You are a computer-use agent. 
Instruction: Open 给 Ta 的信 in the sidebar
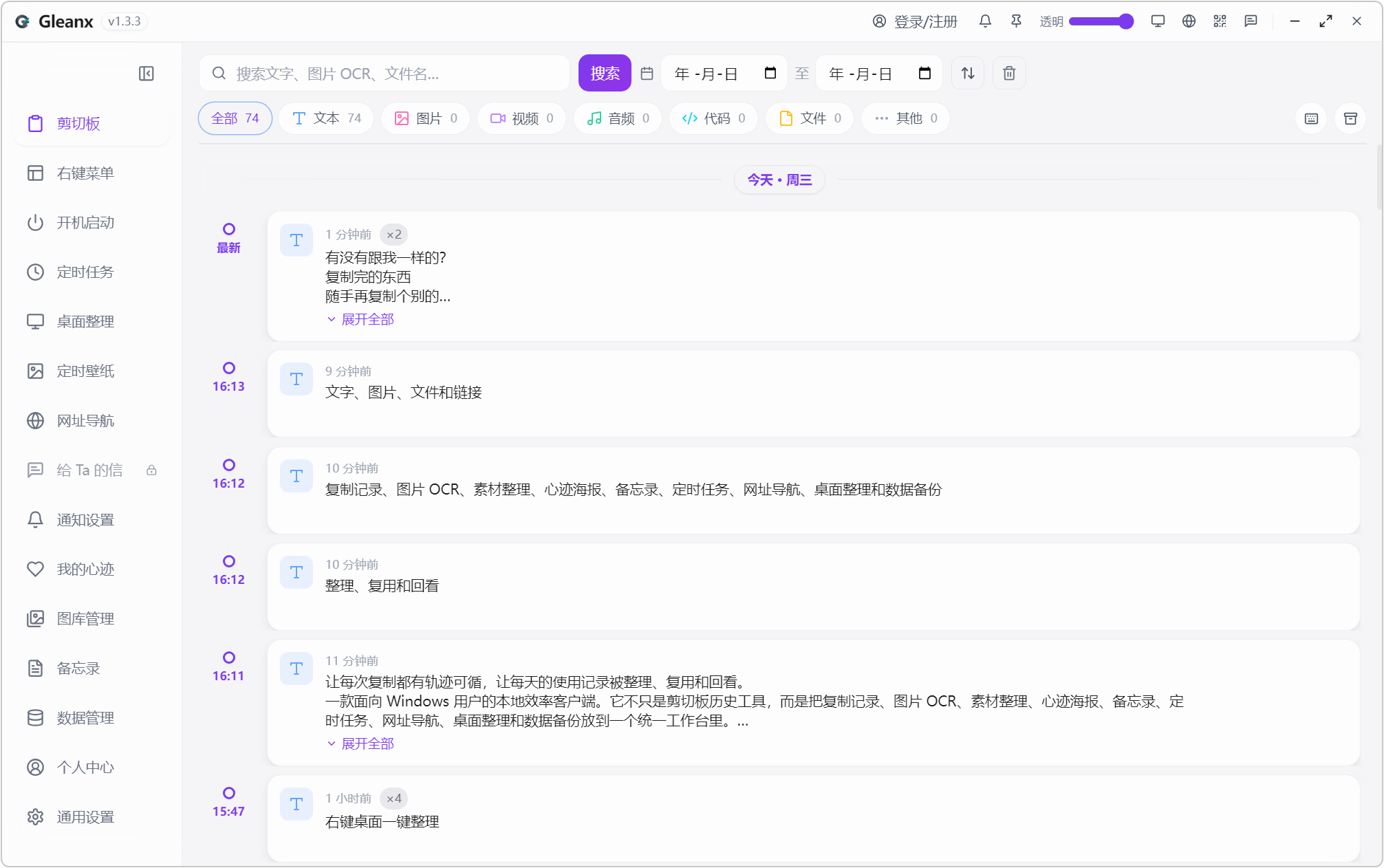(91, 470)
